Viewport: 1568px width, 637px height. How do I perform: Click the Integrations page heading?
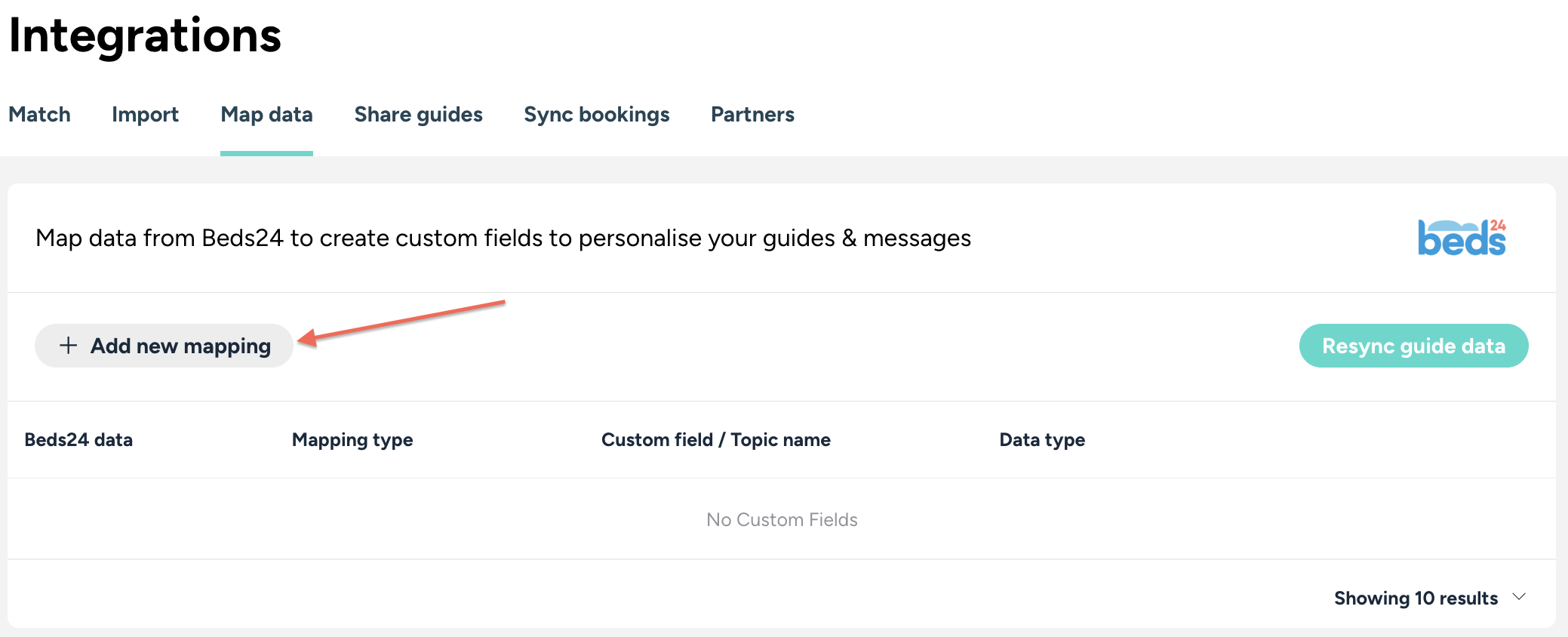coord(145,35)
